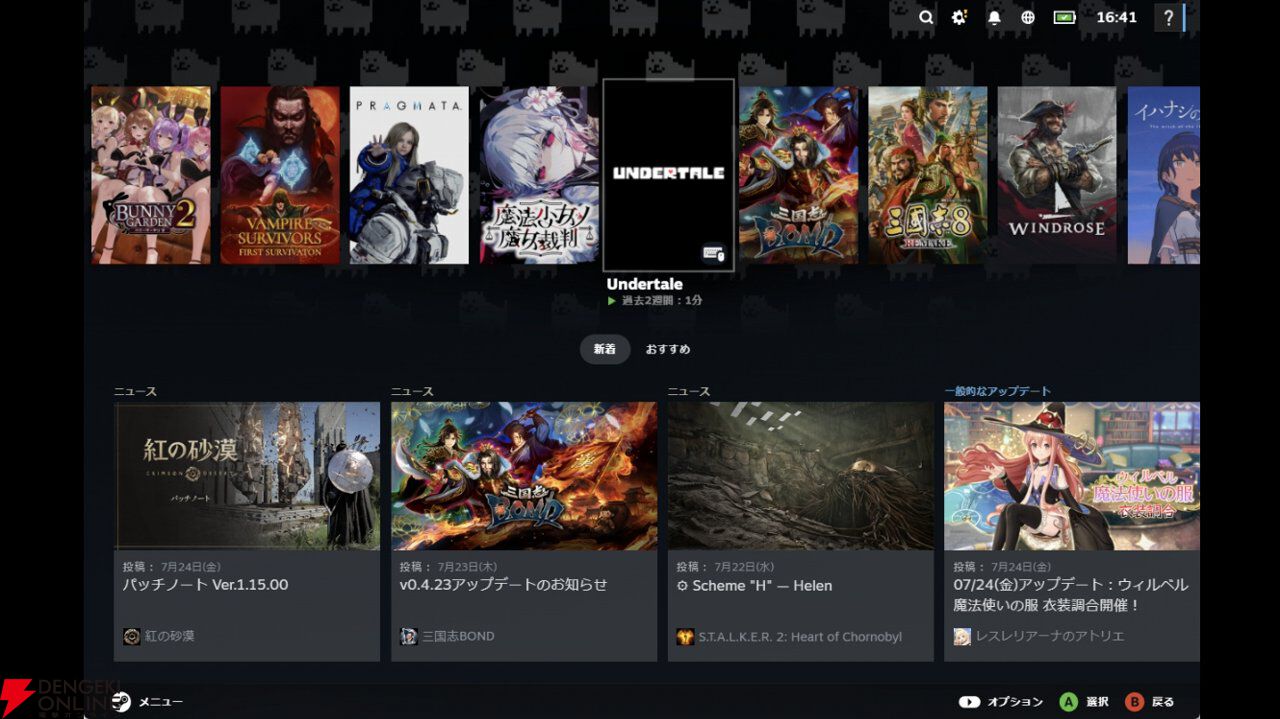Open 三国志BOND update news image

pyautogui.click(x=524, y=476)
